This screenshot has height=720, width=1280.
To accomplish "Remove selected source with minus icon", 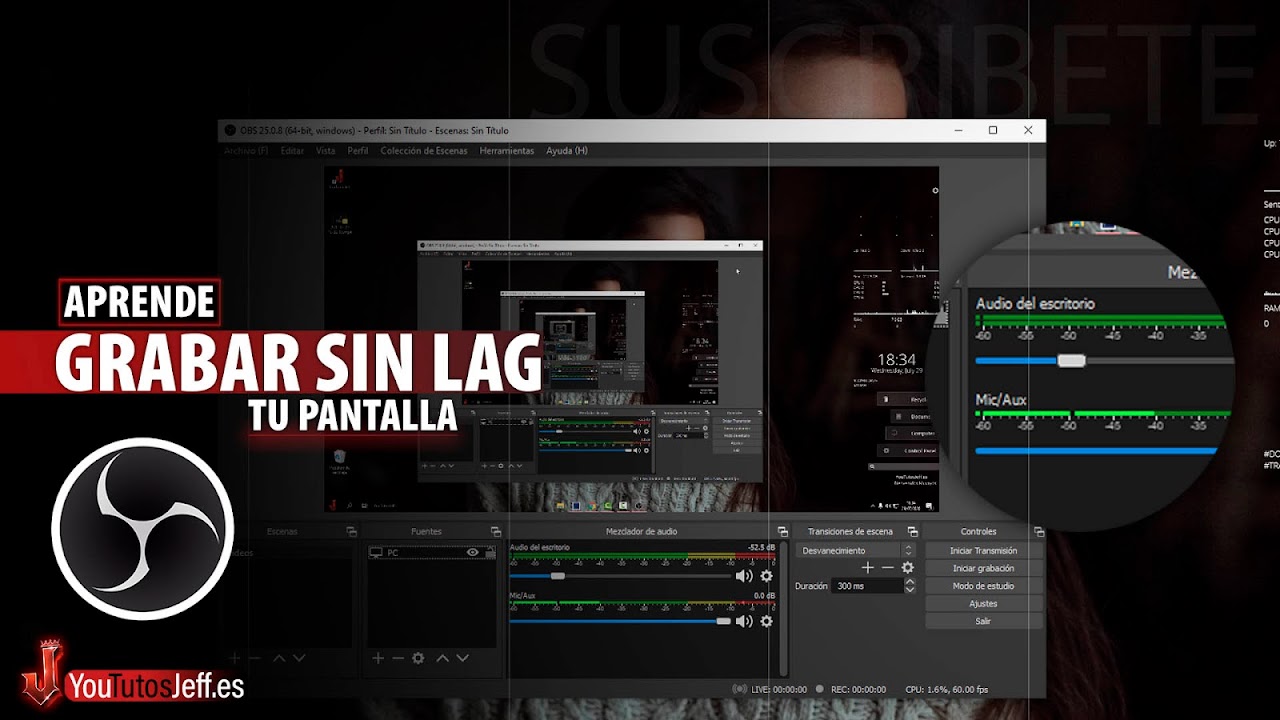I will pyautogui.click(x=398, y=658).
